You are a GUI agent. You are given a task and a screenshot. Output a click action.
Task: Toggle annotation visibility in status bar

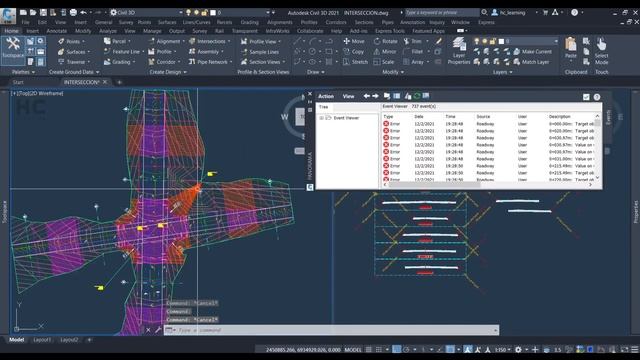[x=468, y=349]
